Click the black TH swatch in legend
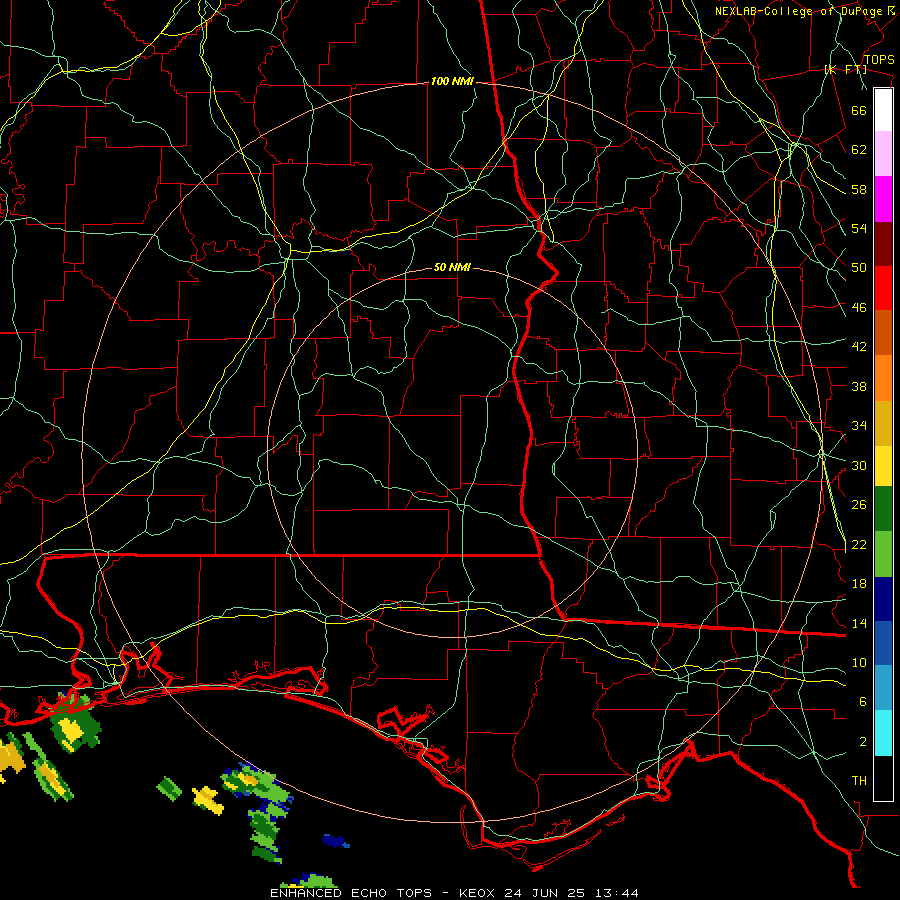900x900 pixels. (x=883, y=778)
